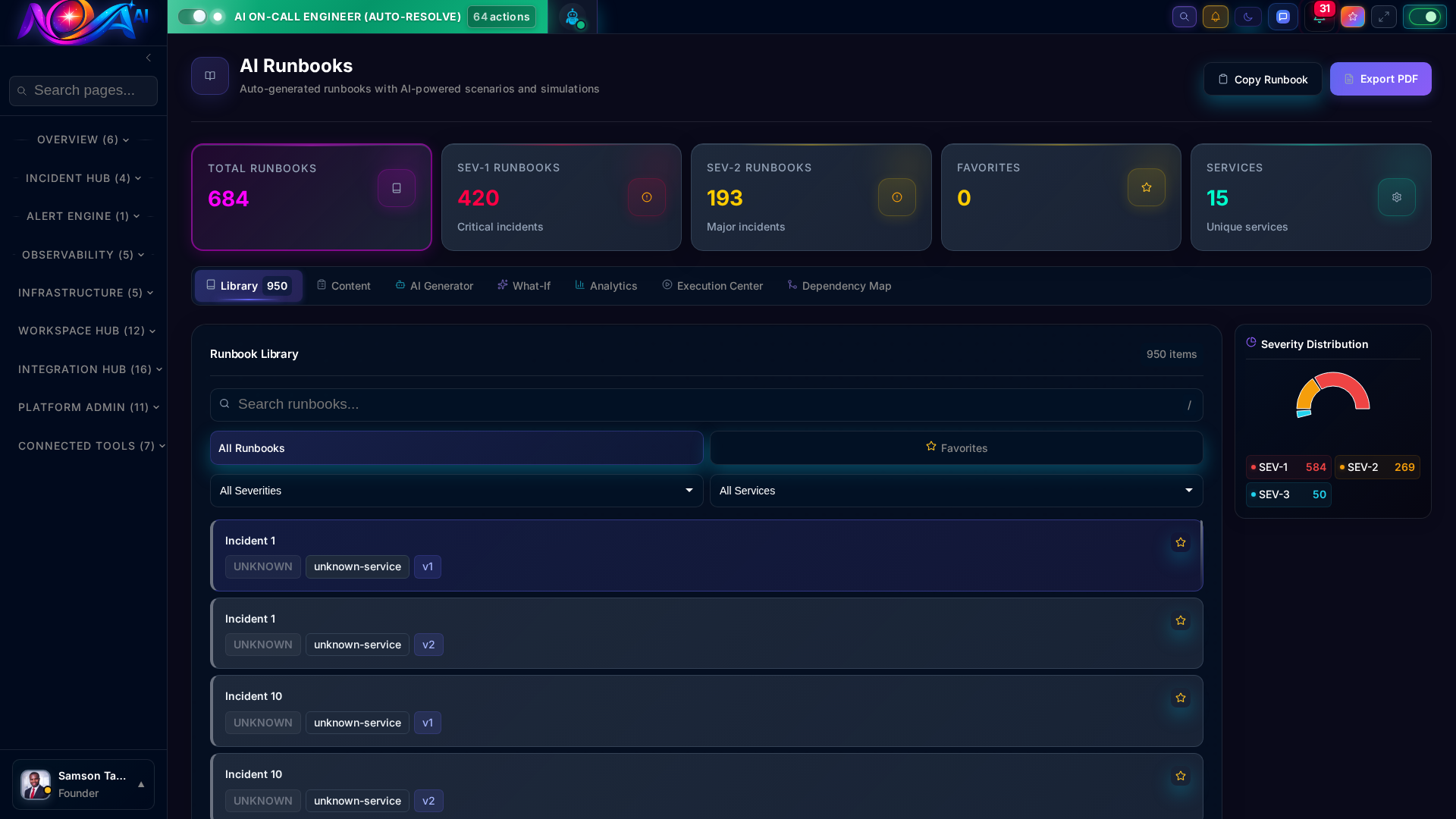The image size is (1456, 819).
Task: Open the All Services dropdown
Action: [955, 491]
